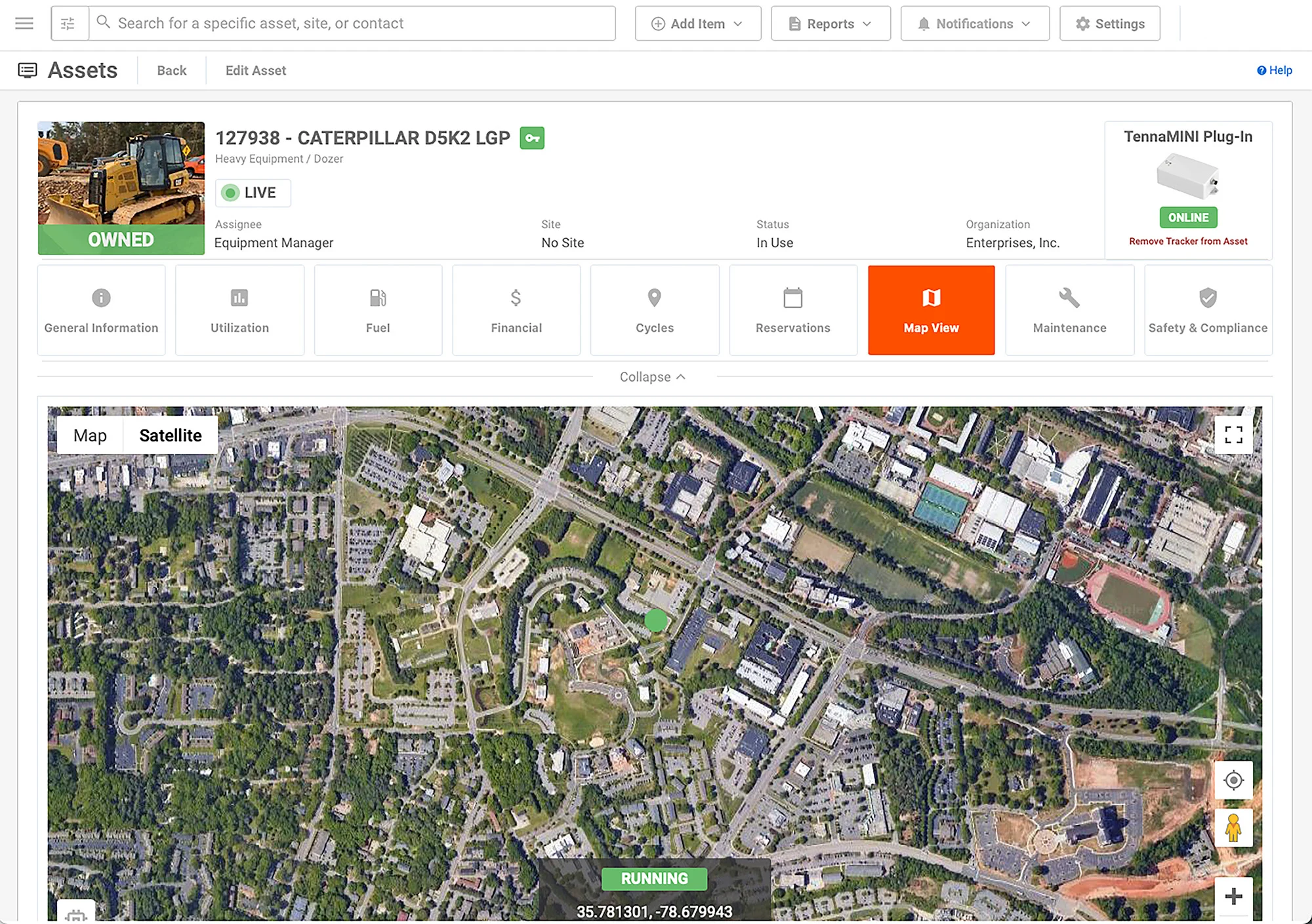Viewport: 1312px width, 924px height.
Task: Click the Reservations calendar icon
Action: (x=792, y=298)
